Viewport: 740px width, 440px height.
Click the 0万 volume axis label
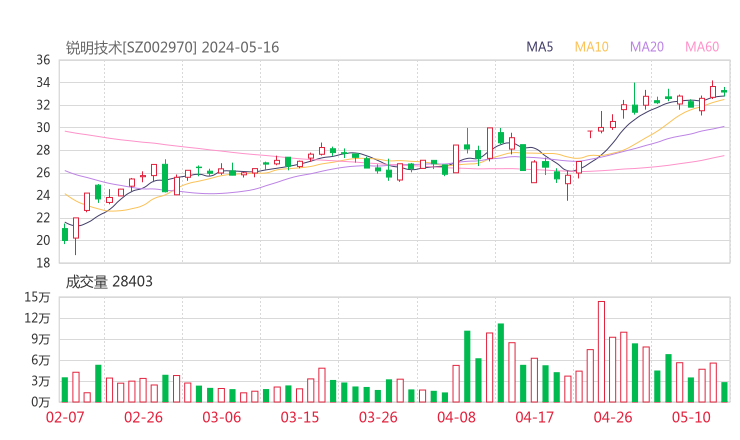coord(41,402)
